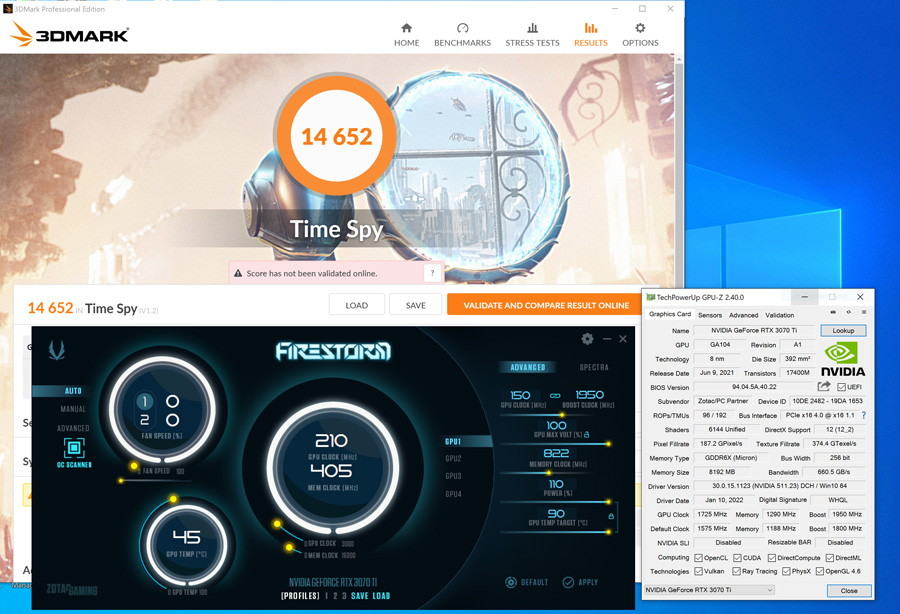The height and width of the screenshot is (614, 900).
Task: Click the warning triangle beside validation message
Action: [x=238, y=274]
